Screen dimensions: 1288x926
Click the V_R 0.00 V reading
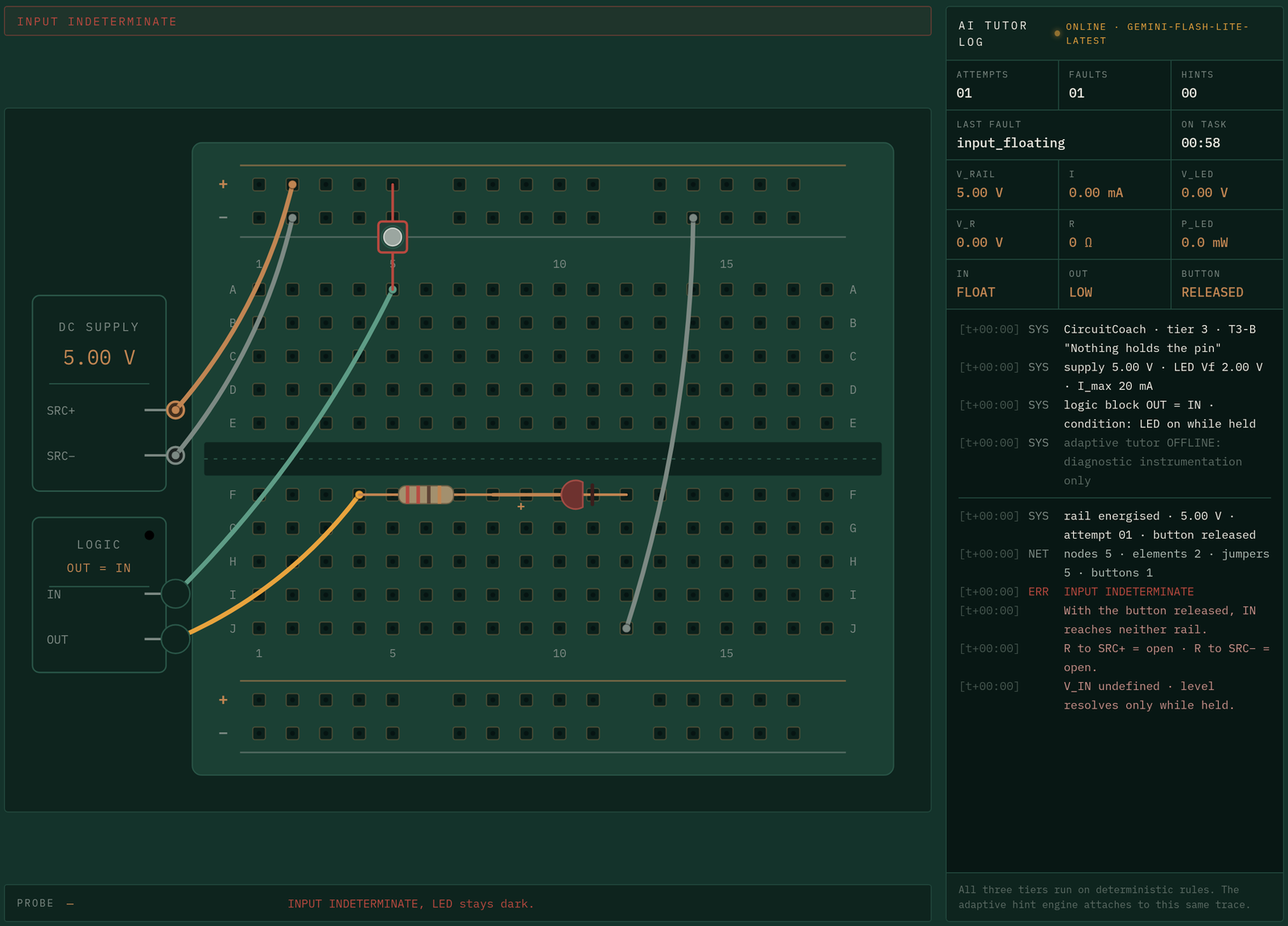(1002, 234)
